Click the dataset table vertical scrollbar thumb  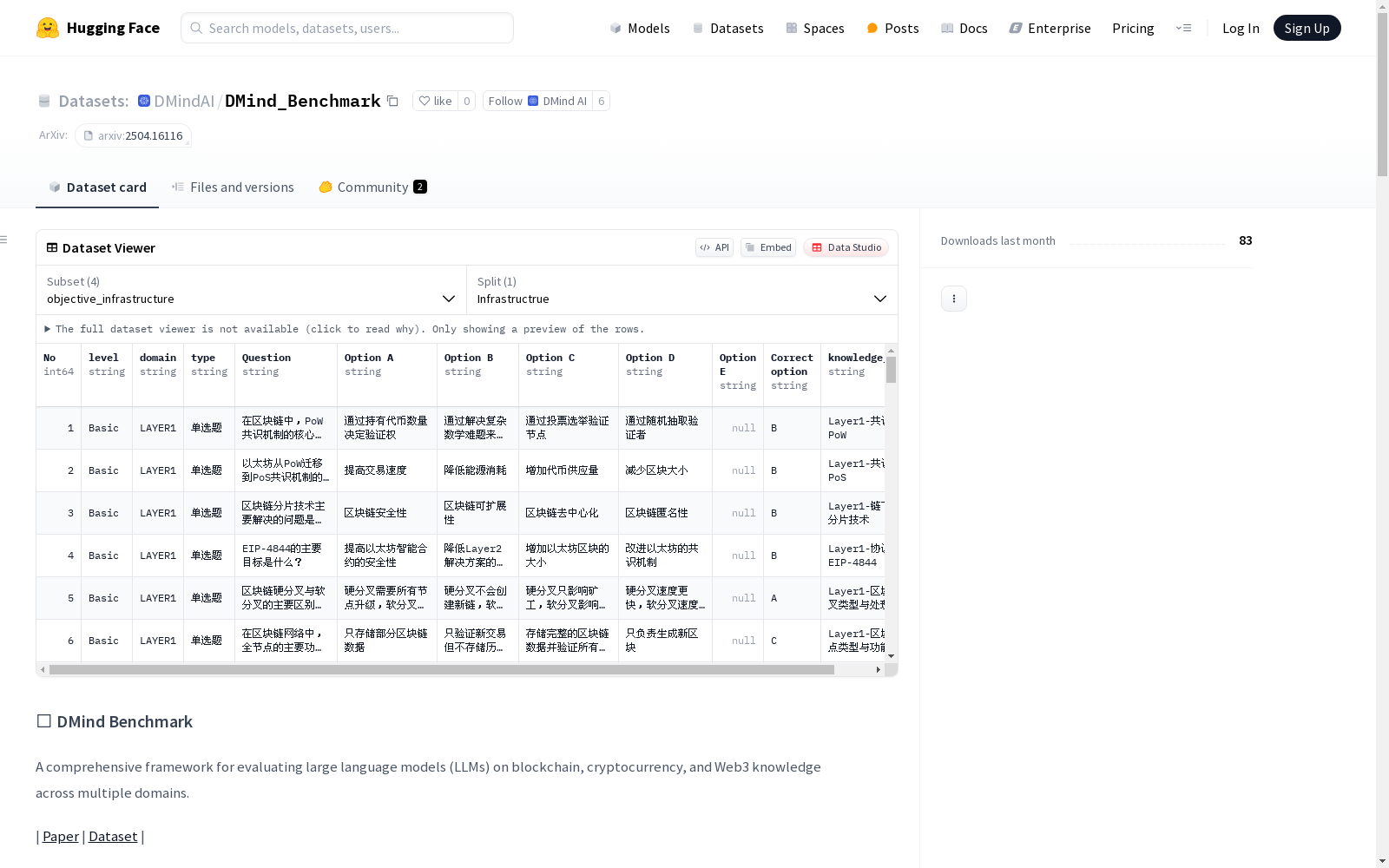(x=891, y=370)
